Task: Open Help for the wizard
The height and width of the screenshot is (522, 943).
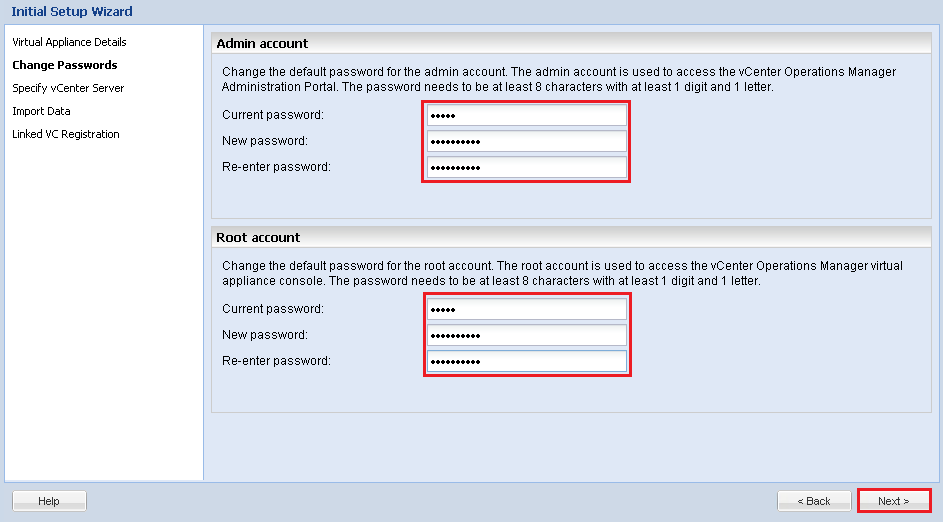Action: [49, 501]
